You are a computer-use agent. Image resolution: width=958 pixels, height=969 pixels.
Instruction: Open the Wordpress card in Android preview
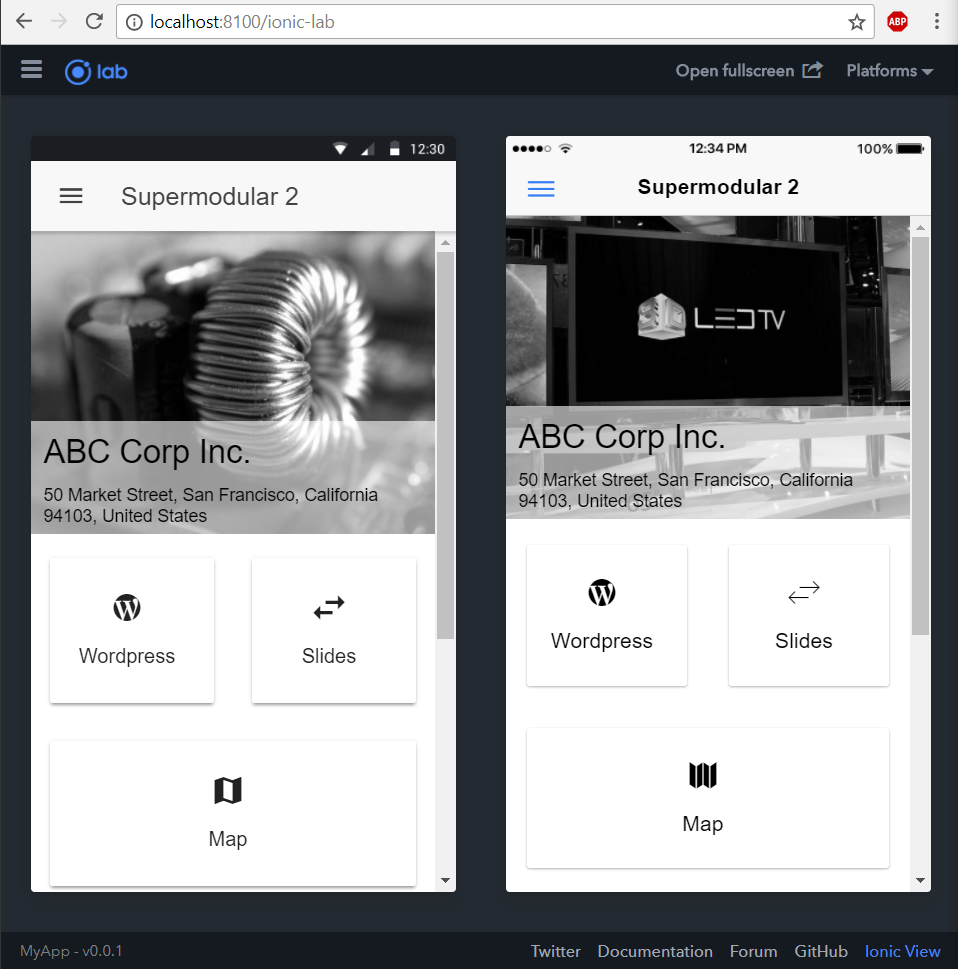point(132,630)
